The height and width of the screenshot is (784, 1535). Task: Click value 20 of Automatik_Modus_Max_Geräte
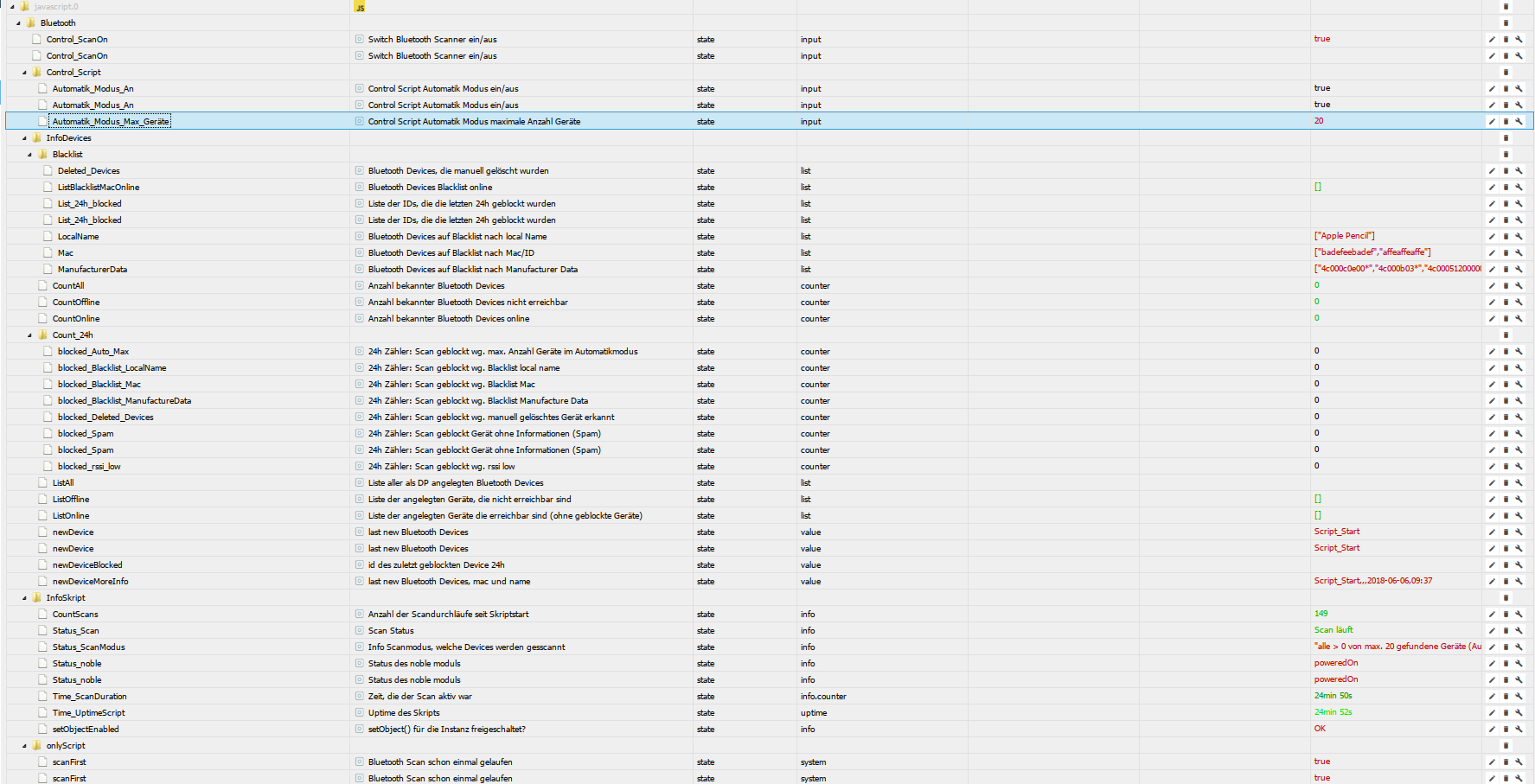pos(1319,121)
